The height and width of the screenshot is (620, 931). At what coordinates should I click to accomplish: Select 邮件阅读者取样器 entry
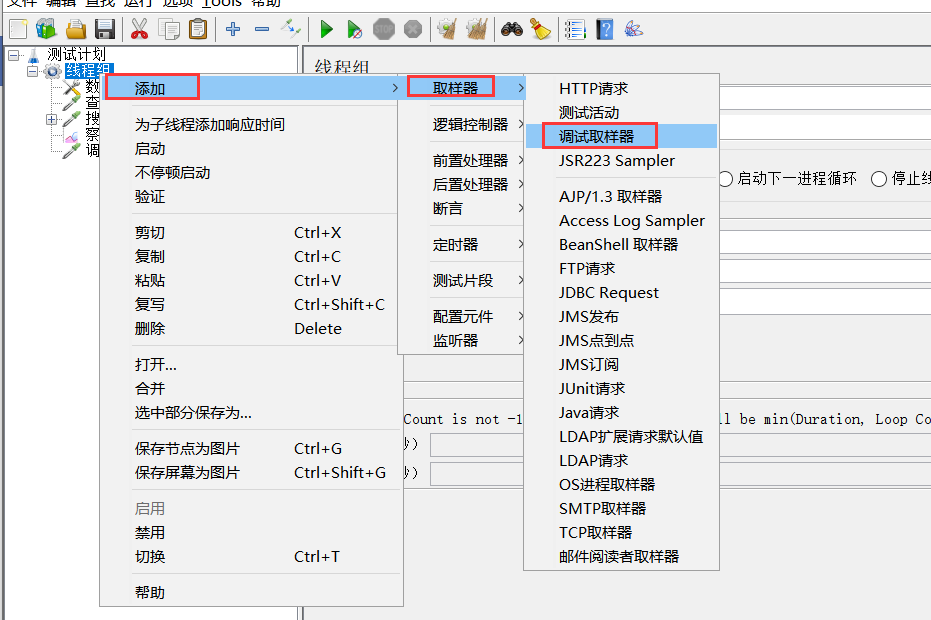621,556
